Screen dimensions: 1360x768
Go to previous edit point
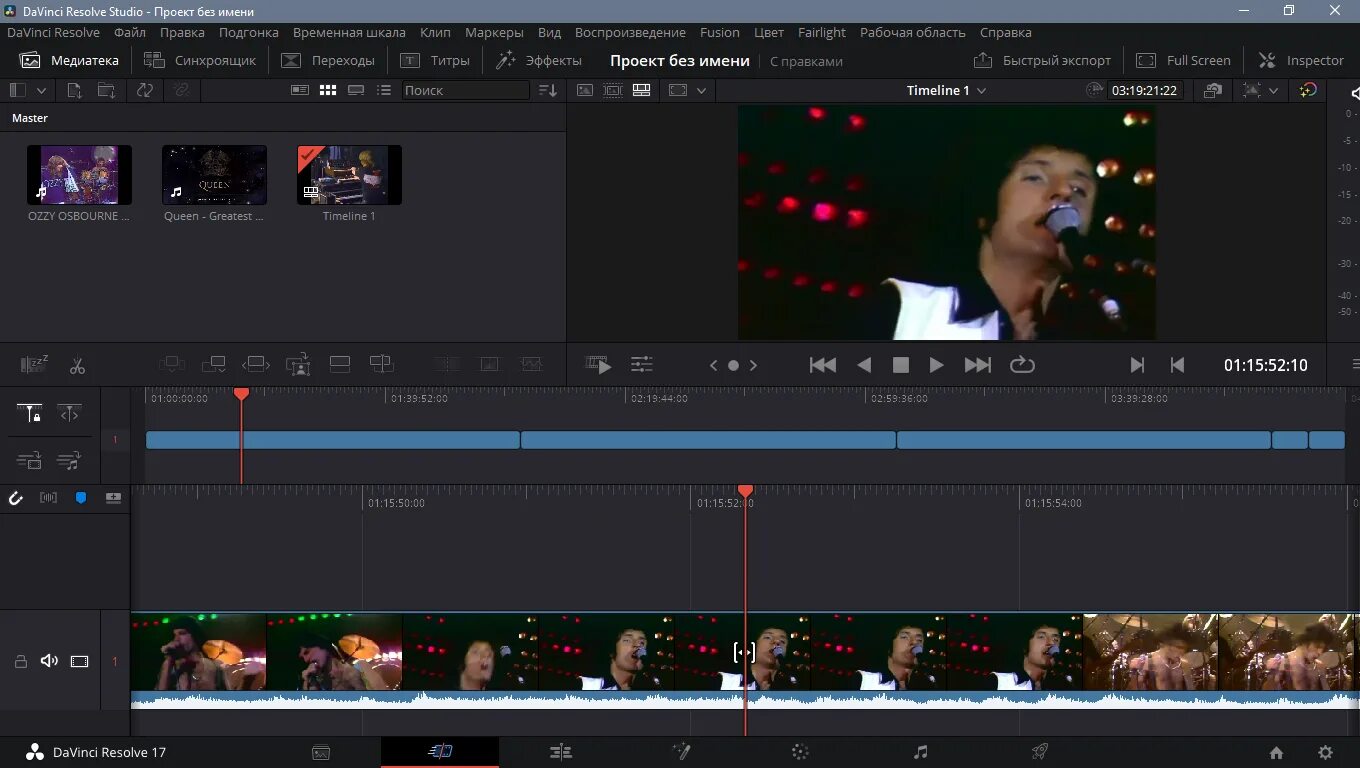tap(1177, 365)
